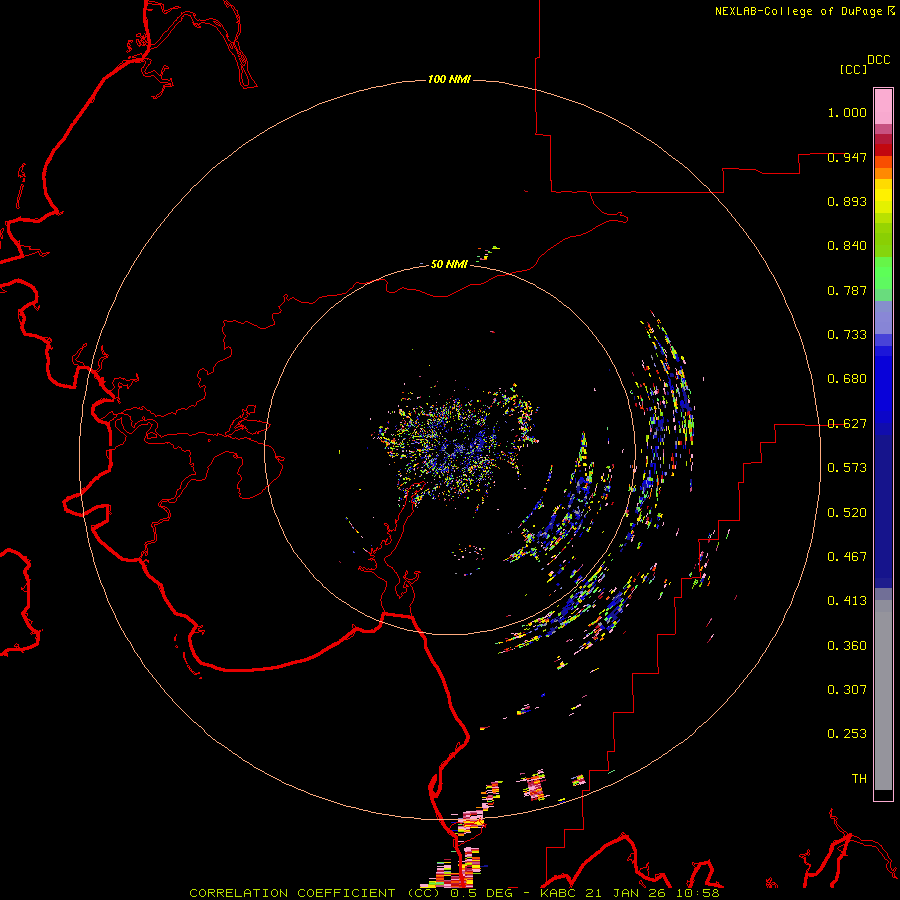The height and width of the screenshot is (900, 900).
Task: Click the DCC legend title
Action: pyautogui.click(x=878, y=60)
